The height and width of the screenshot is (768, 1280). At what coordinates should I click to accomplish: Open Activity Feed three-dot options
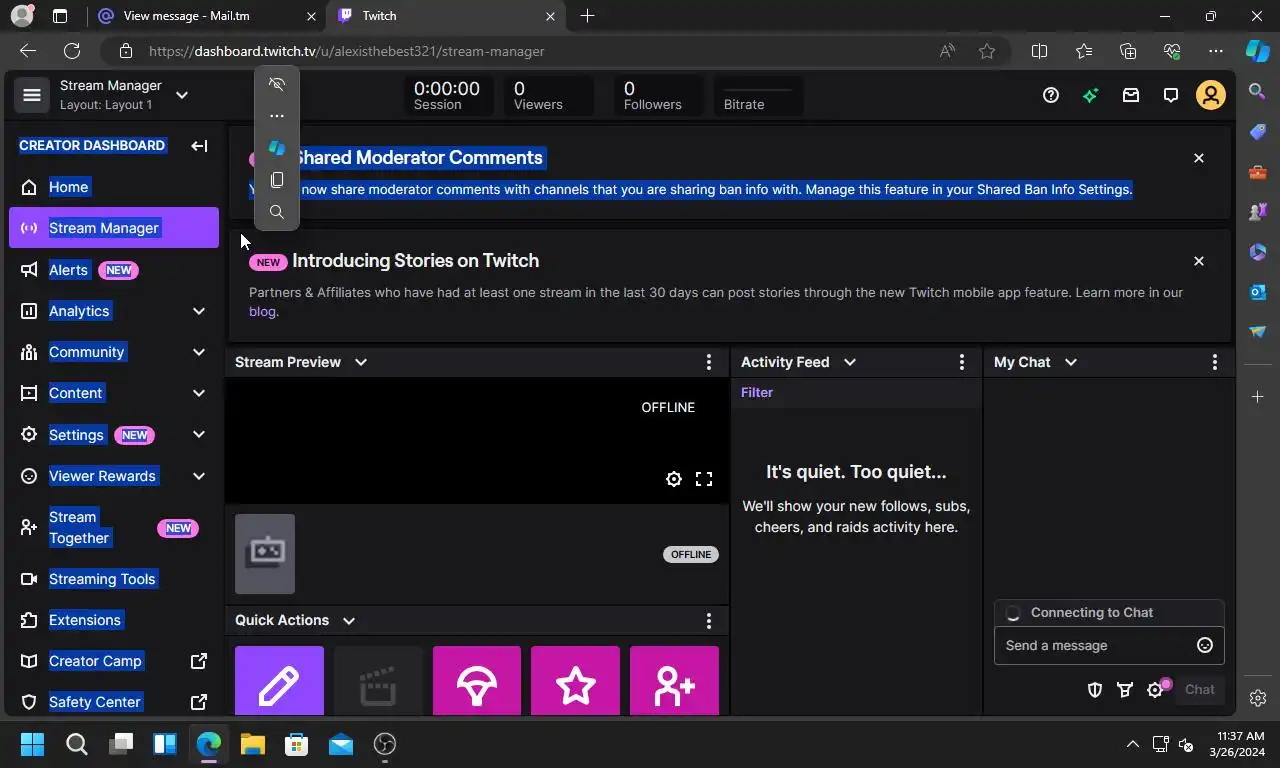tap(962, 362)
